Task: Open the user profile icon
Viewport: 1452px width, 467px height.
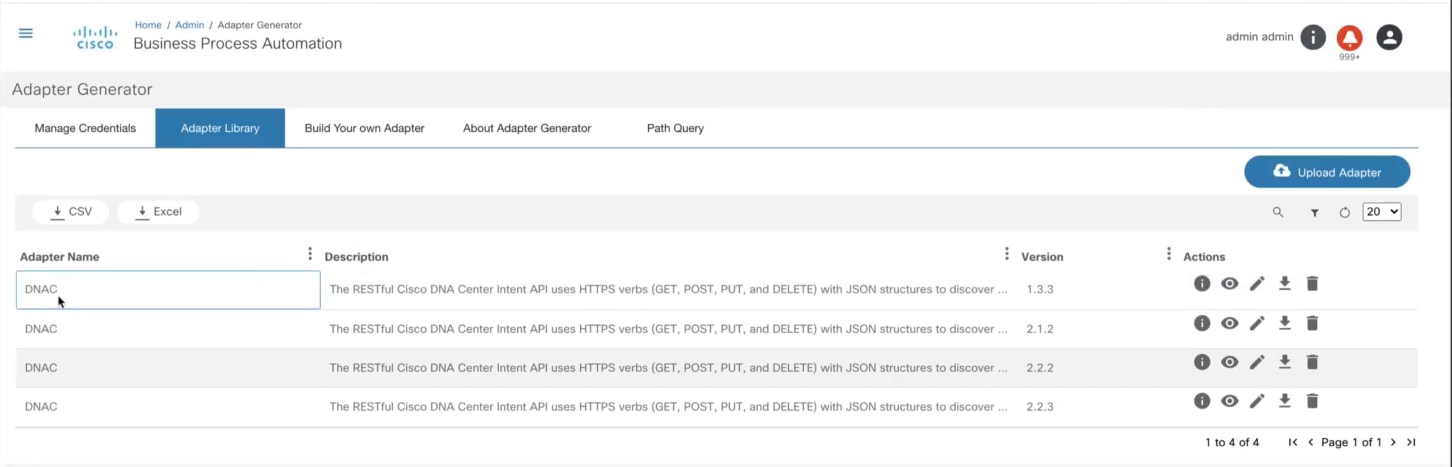Action: 1389,37
